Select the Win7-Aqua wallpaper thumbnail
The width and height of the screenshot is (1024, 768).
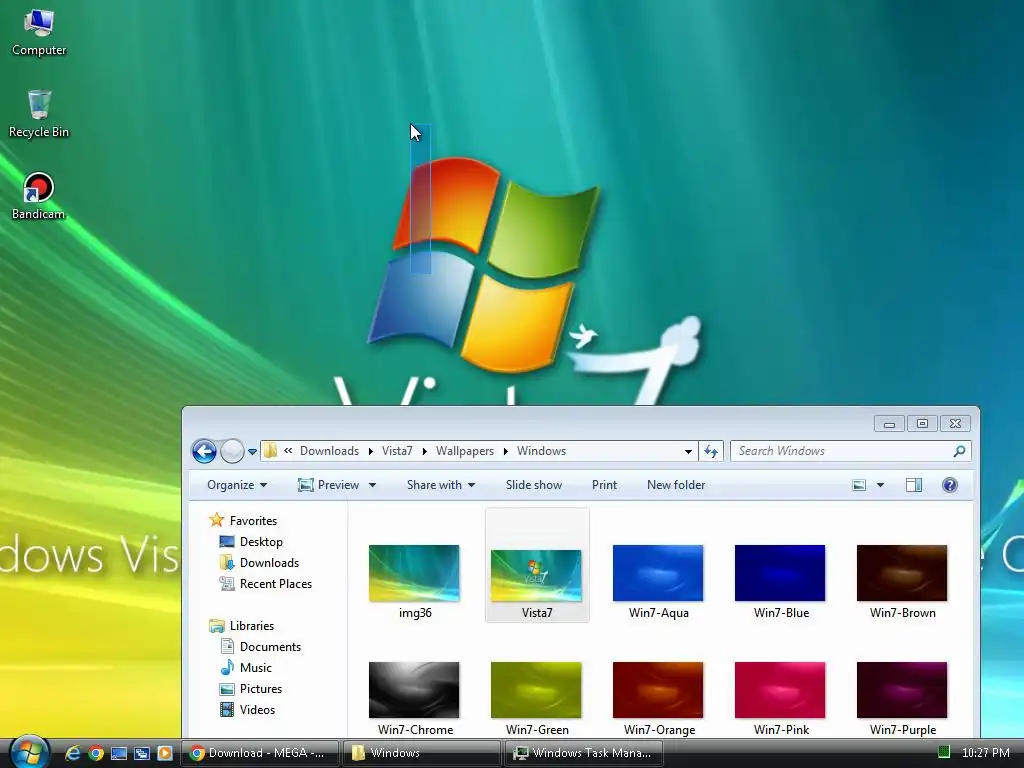tap(658, 573)
